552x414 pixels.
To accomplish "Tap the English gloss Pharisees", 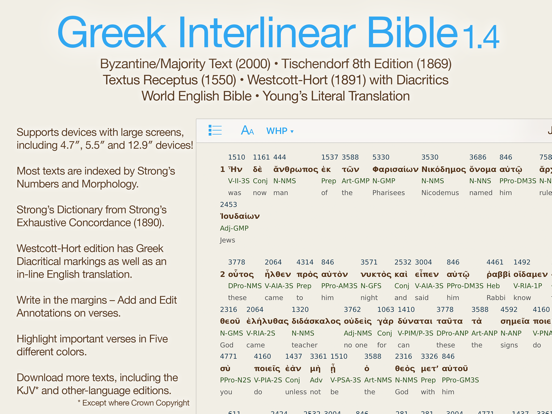I will 389,193.
